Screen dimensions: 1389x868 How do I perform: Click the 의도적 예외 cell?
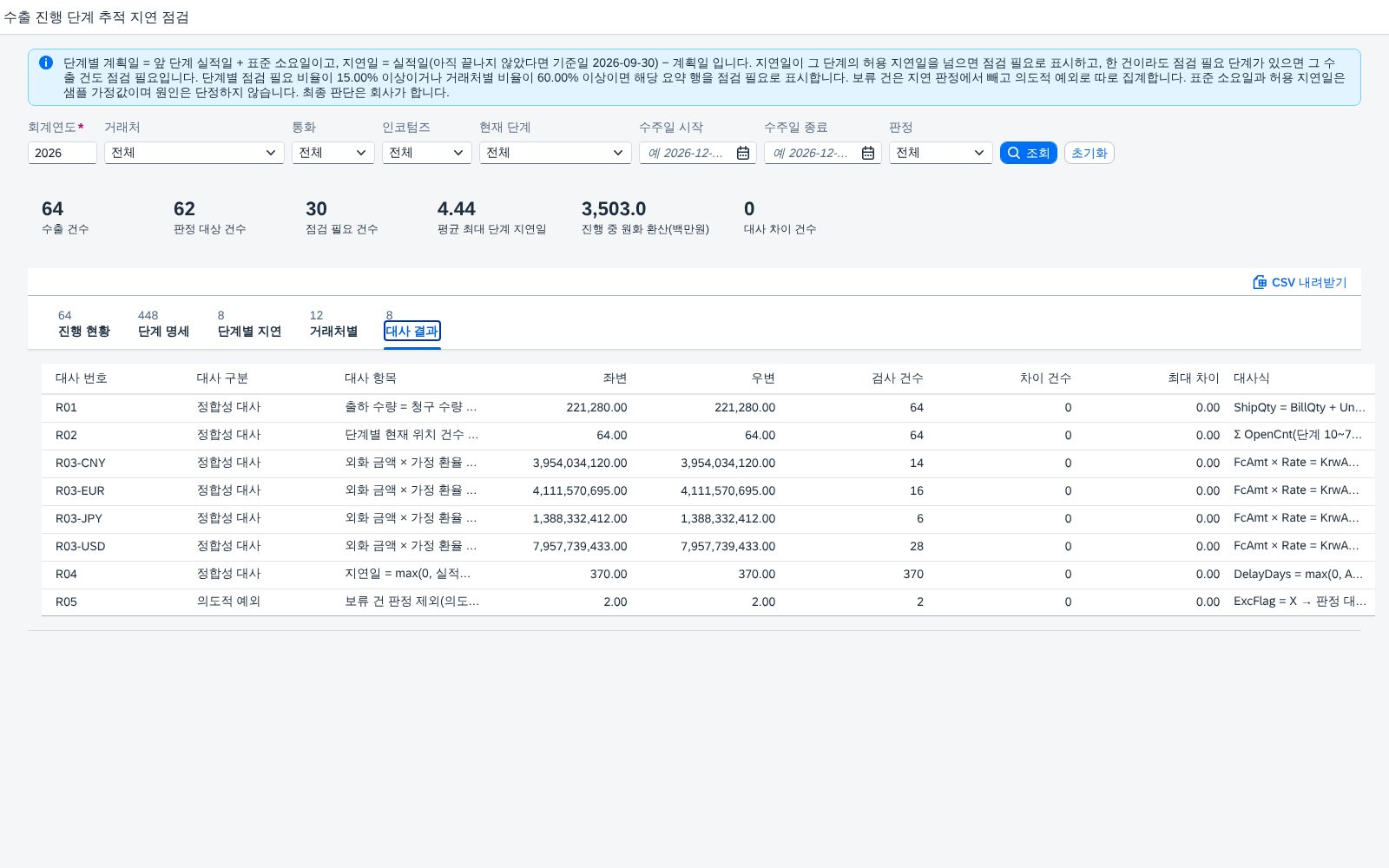point(228,602)
